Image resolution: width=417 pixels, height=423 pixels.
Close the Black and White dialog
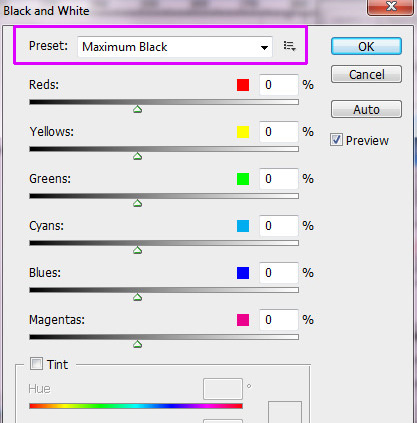tap(390, 7)
